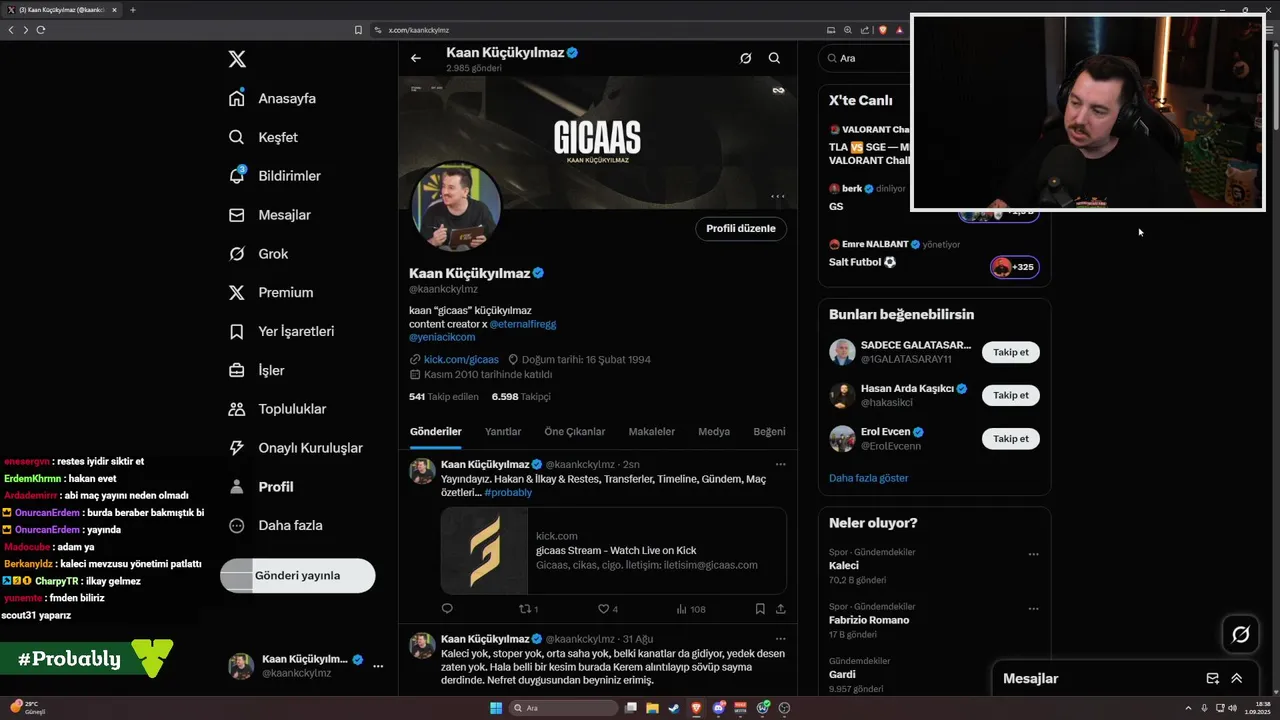Image resolution: width=1280 pixels, height=720 pixels.
Task: Open @yeniacikcom mention link
Action: (442, 337)
